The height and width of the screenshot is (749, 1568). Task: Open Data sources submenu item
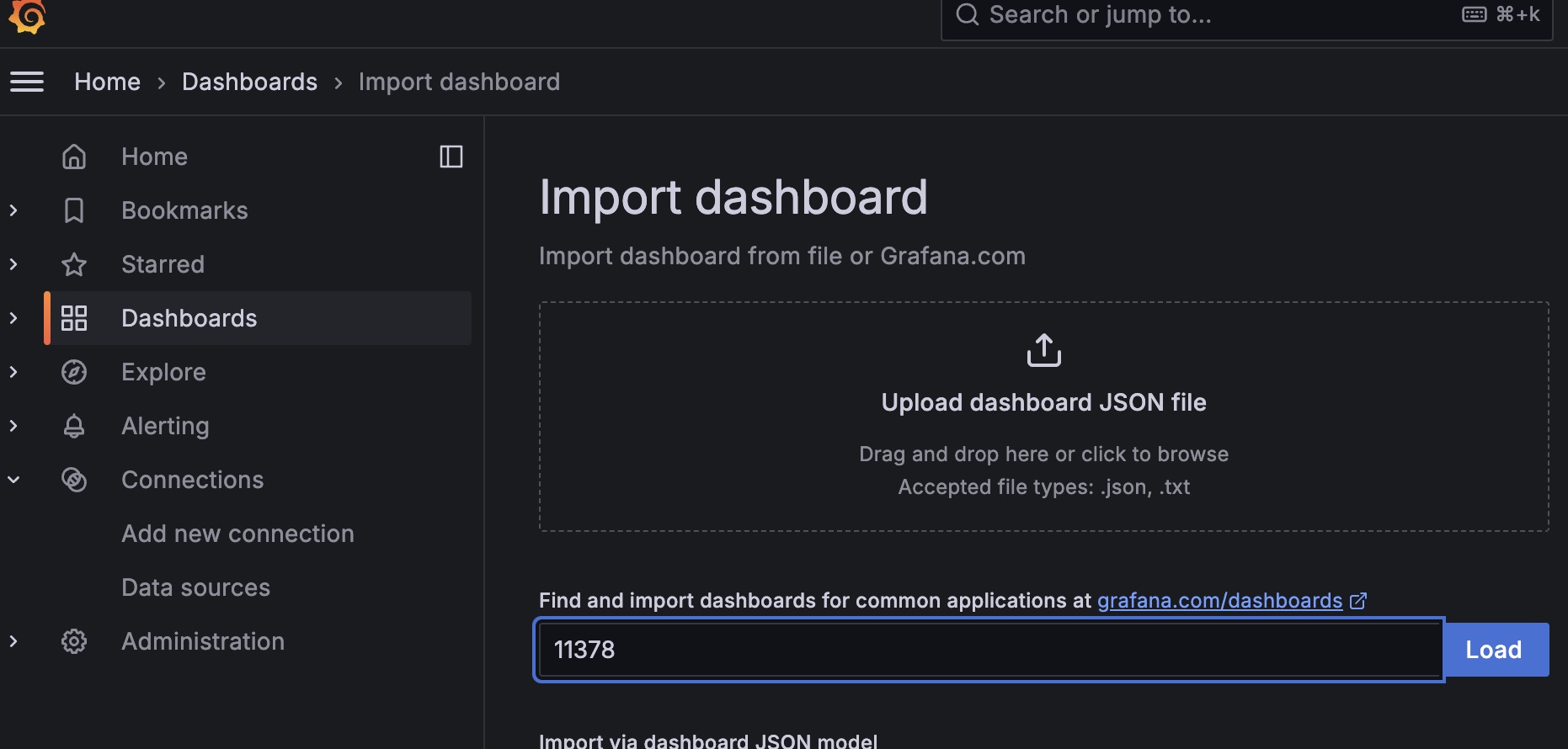point(195,587)
